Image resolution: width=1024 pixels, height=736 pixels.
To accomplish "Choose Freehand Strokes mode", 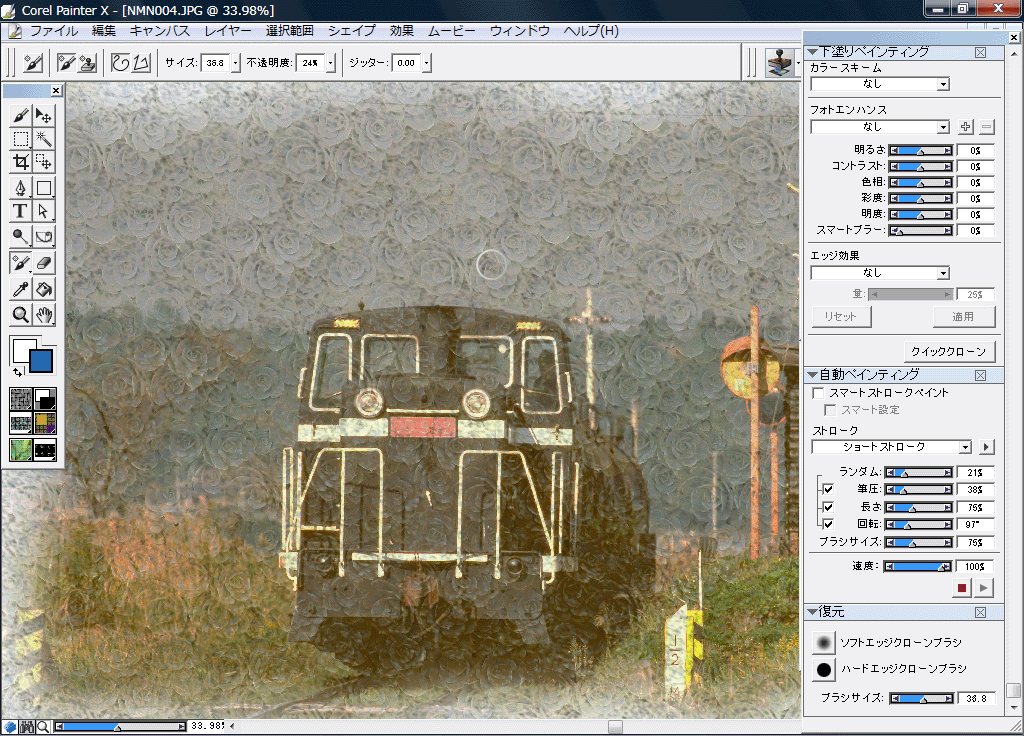I will [120, 63].
